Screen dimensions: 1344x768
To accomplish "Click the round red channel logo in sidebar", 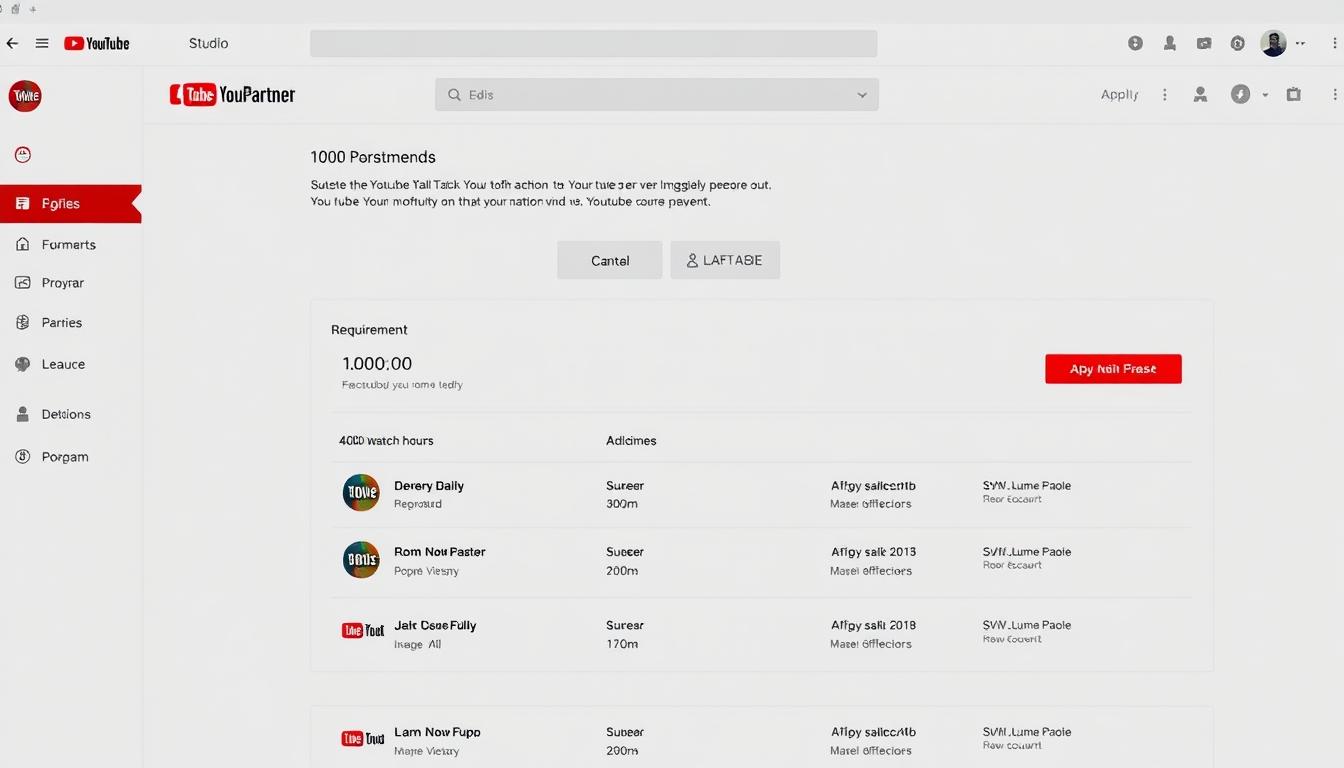I will (25, 96).
